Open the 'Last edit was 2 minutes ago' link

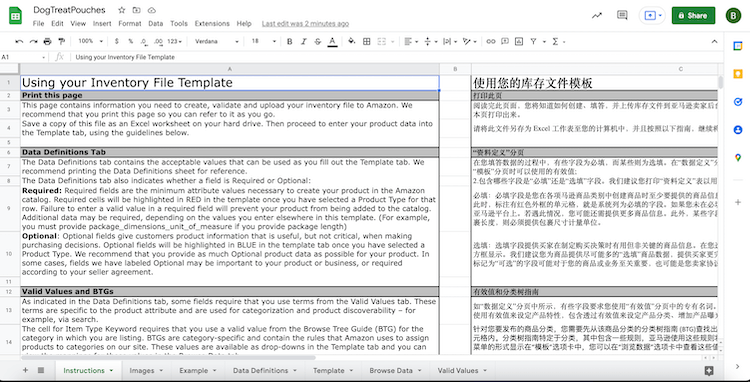(x=305, y=23)
